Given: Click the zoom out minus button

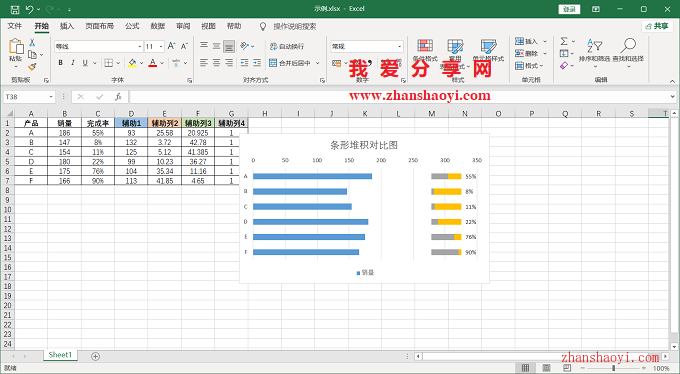Looking at the screenshot, I should [x=582, y=368].
